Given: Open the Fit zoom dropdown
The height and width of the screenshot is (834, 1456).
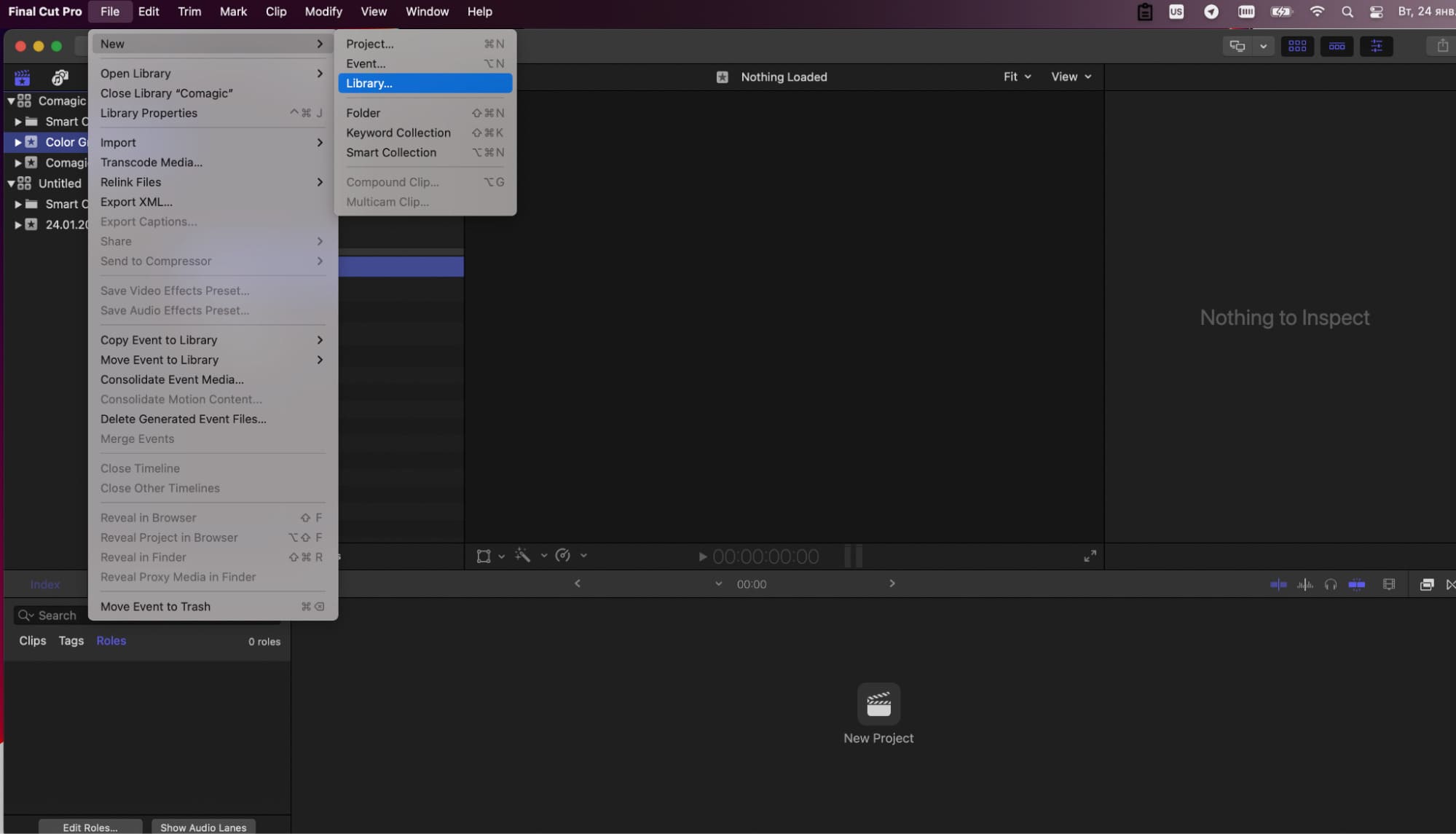Looking at the screenshot, I should click(x=1017, y=76).
